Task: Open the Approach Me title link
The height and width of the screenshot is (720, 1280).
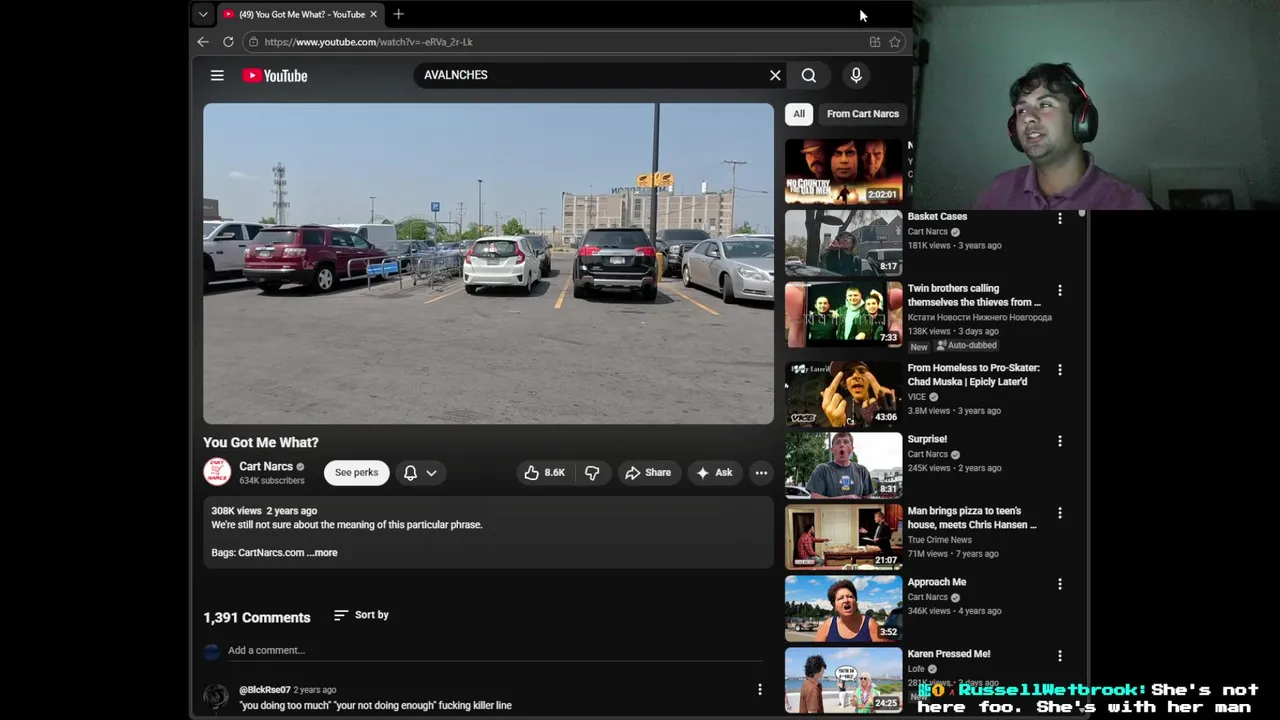Action: coord(937,582)
